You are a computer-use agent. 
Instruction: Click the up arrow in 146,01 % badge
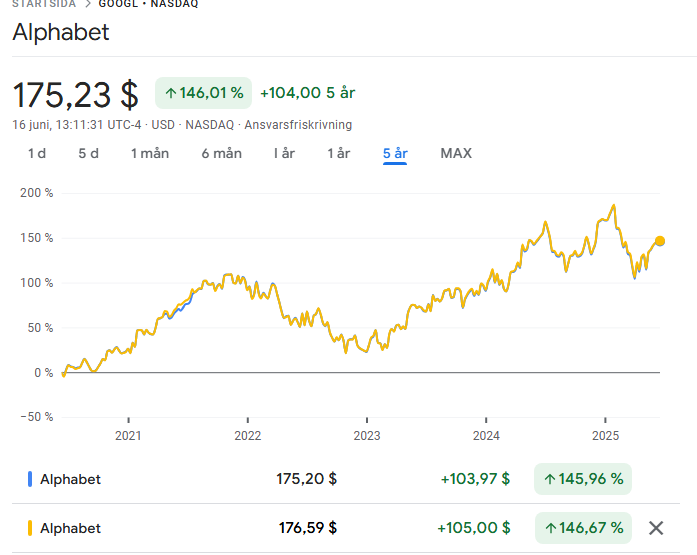click(x=171, y=93)
